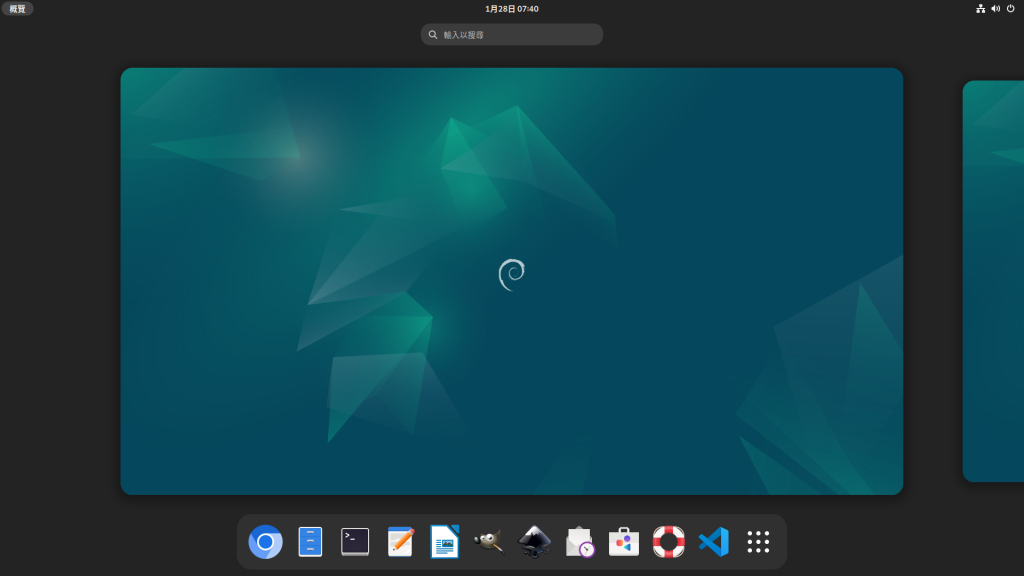Show all applications grid

click(758, 542)
